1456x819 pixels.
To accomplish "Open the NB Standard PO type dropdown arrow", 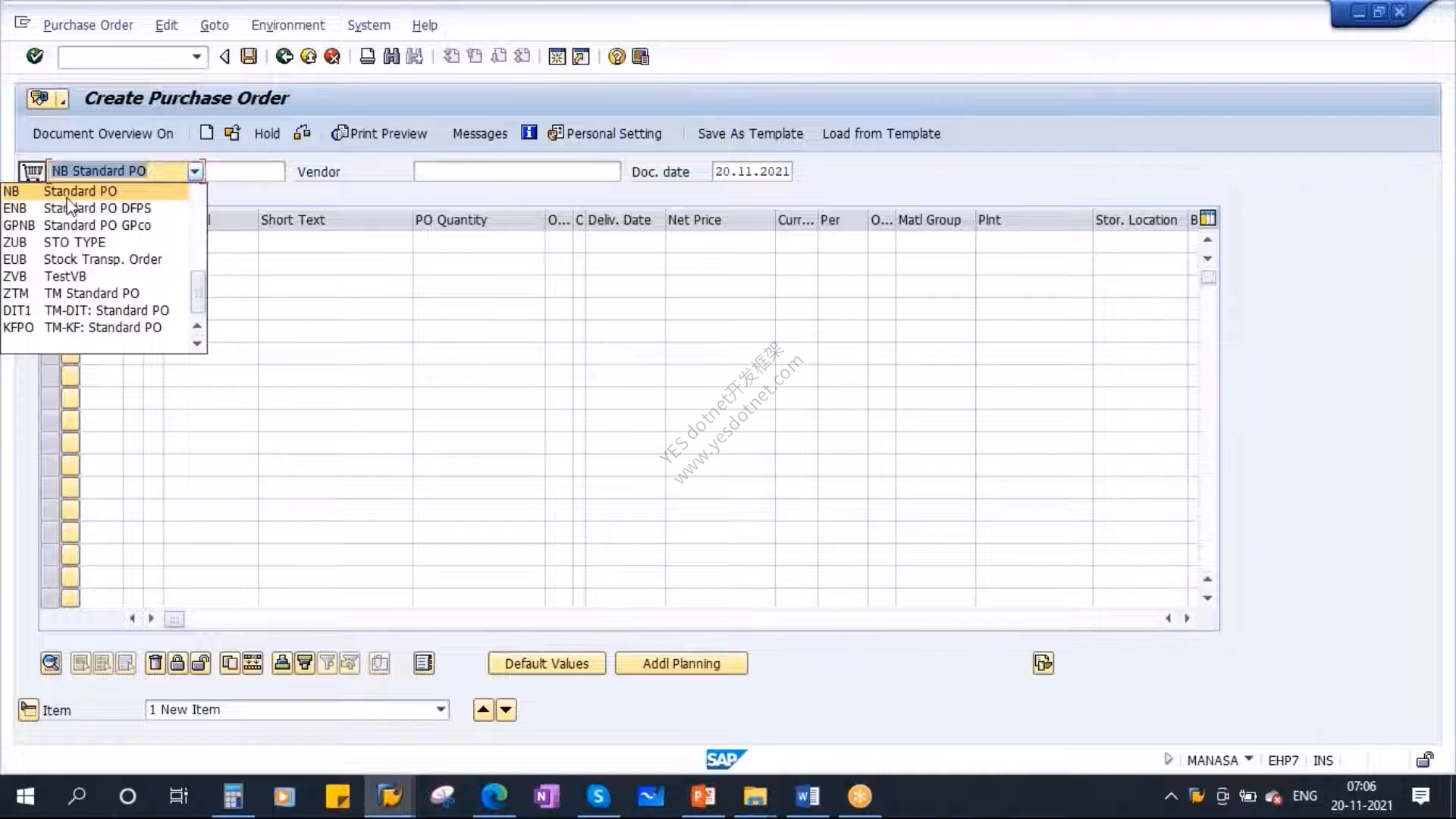I will [x=195, y=171].
